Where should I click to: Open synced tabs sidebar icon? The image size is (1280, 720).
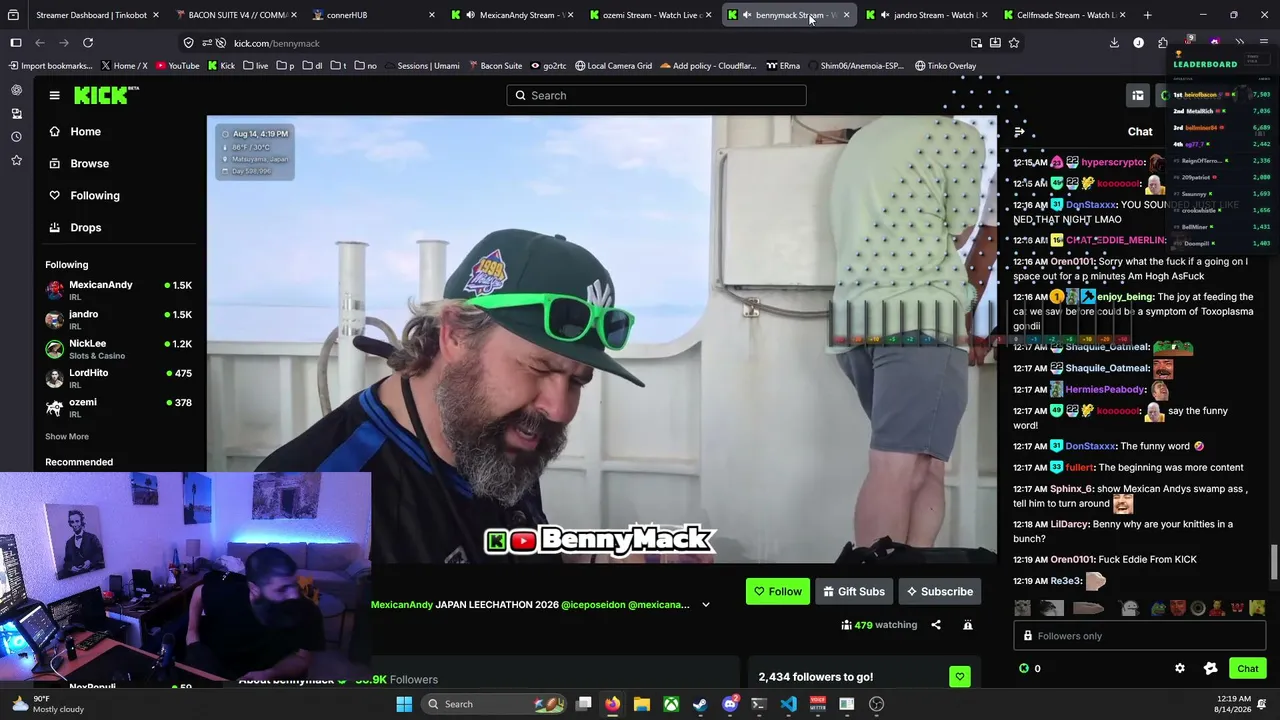[16, 113]
